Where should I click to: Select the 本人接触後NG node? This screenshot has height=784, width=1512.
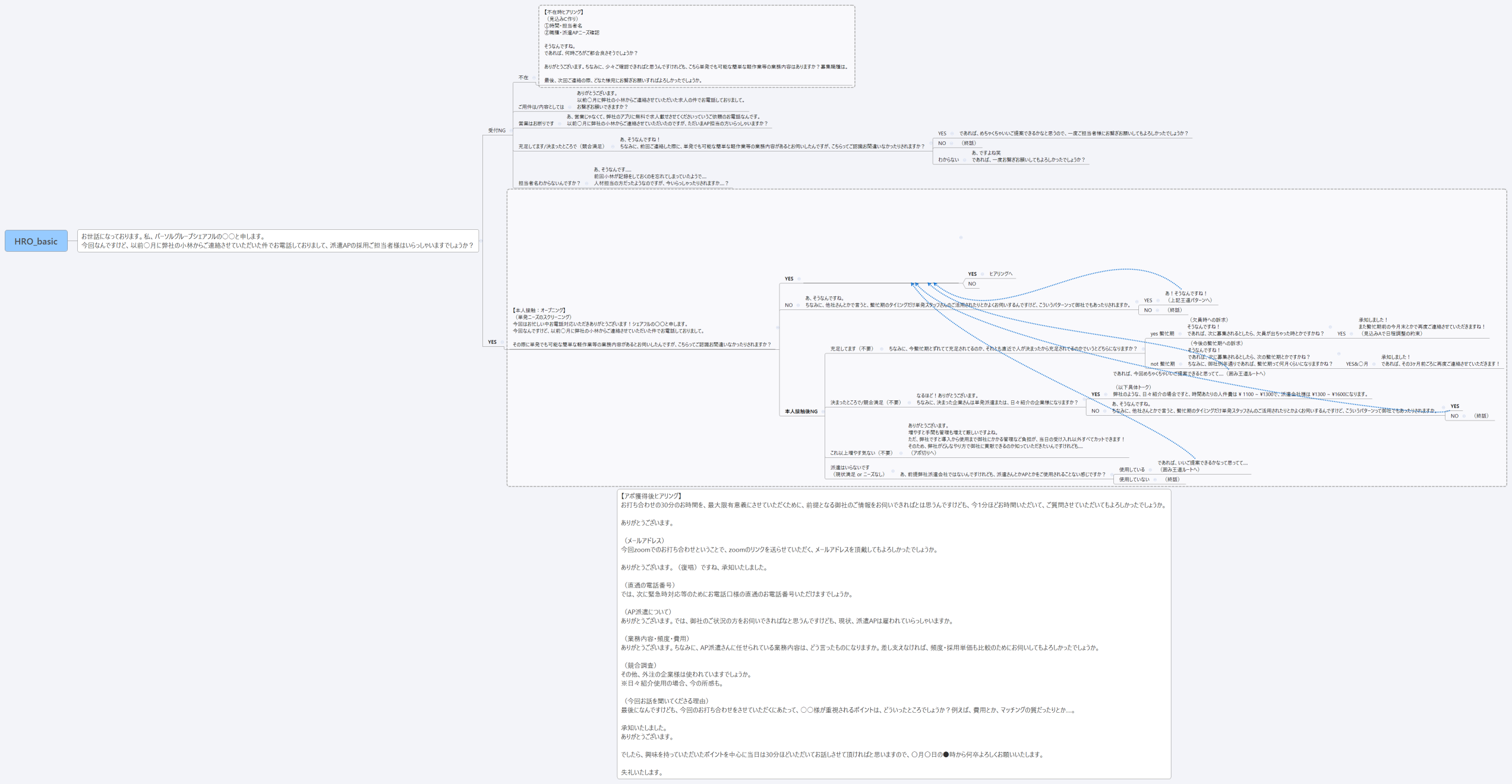[801, 411]
